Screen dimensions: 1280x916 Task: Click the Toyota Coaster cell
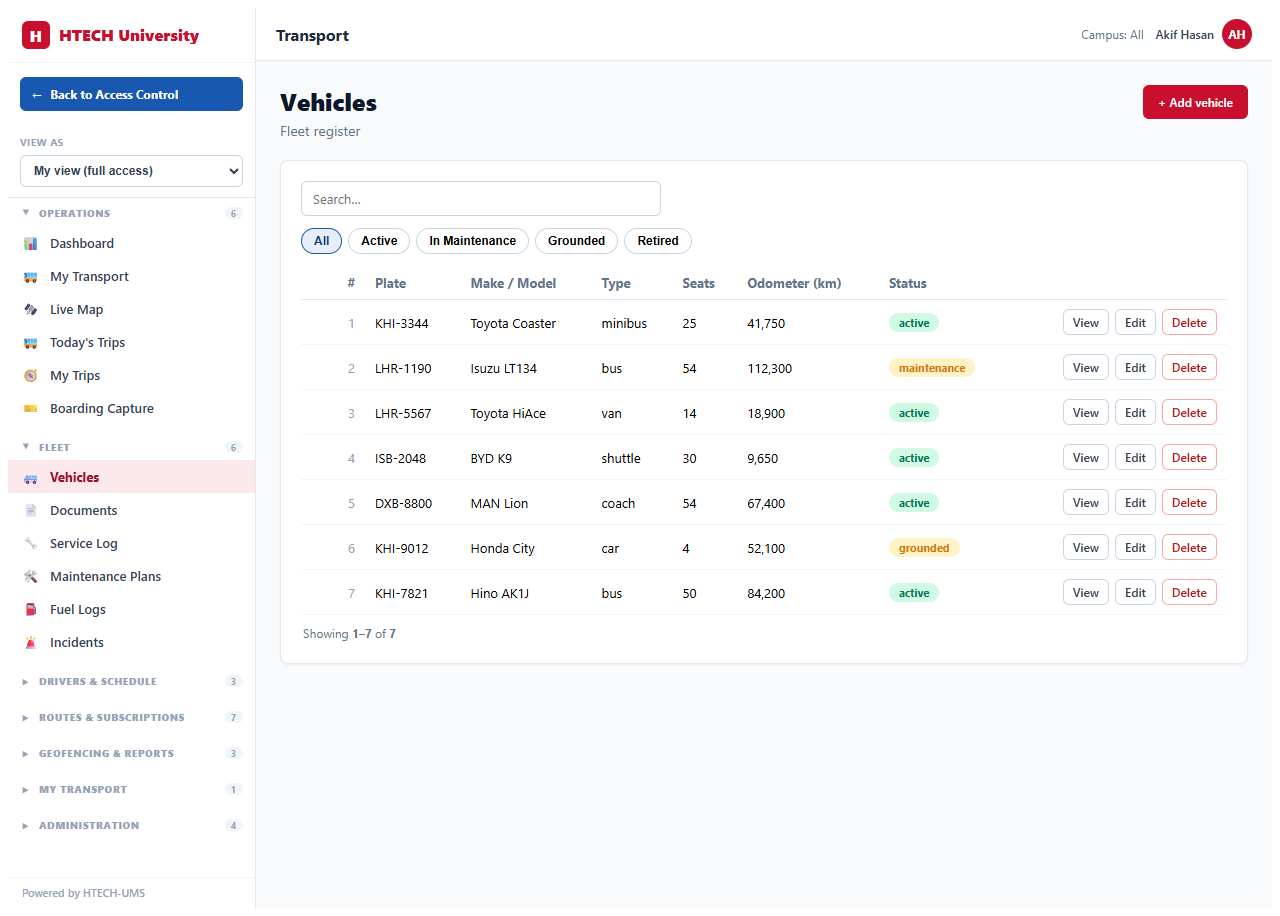click(x=513, y=324)
